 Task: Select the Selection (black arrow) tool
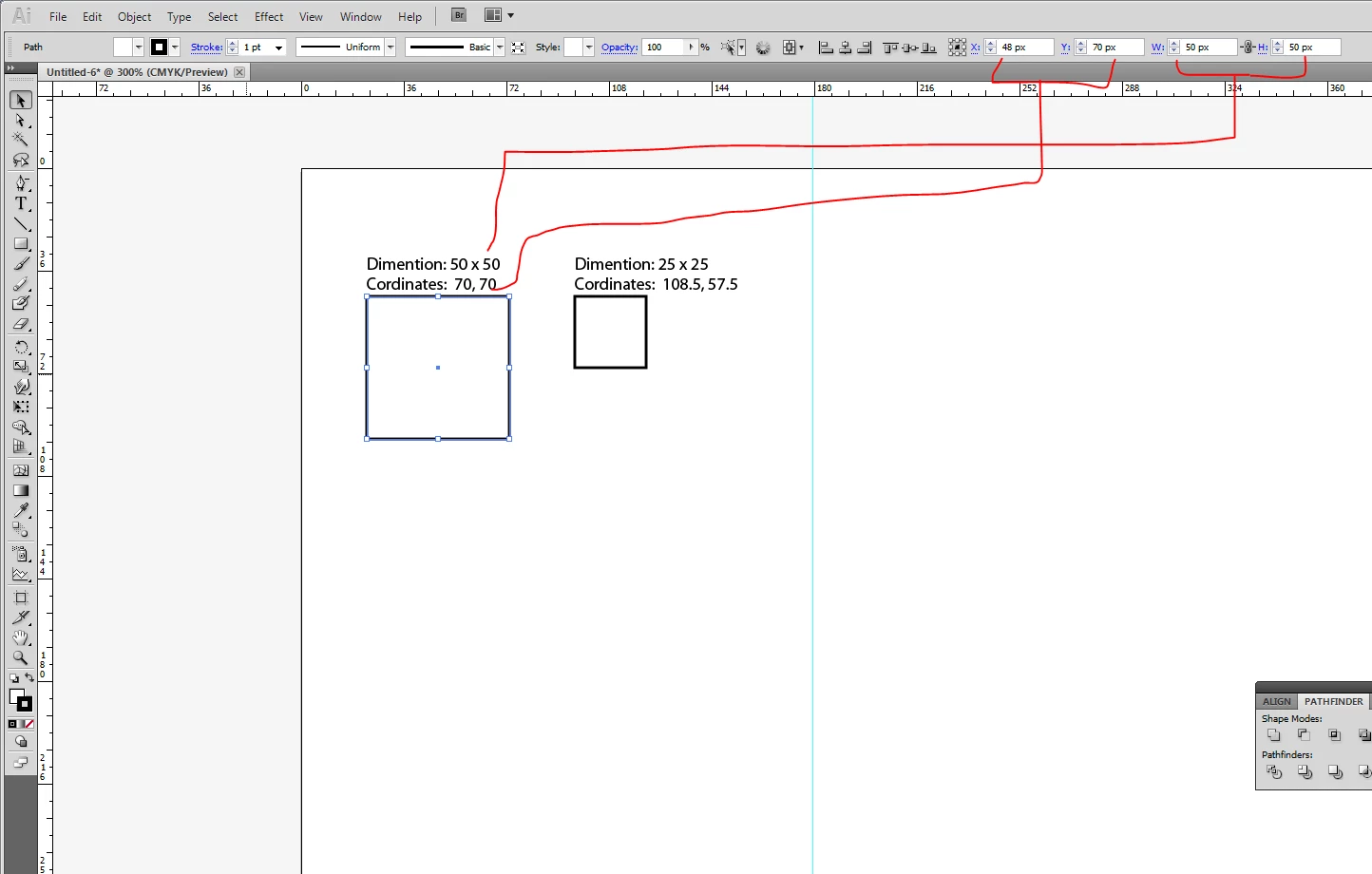[21, 101]
